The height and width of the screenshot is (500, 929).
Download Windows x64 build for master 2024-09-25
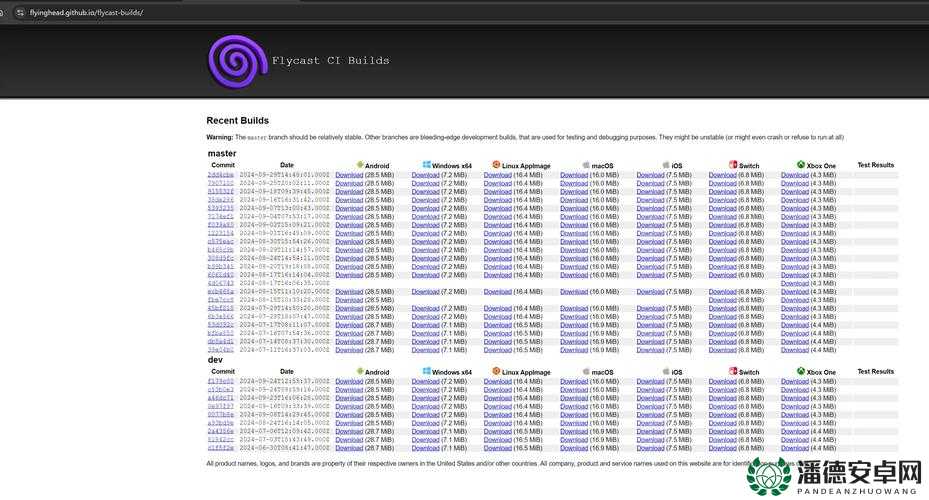click(425, 183)
